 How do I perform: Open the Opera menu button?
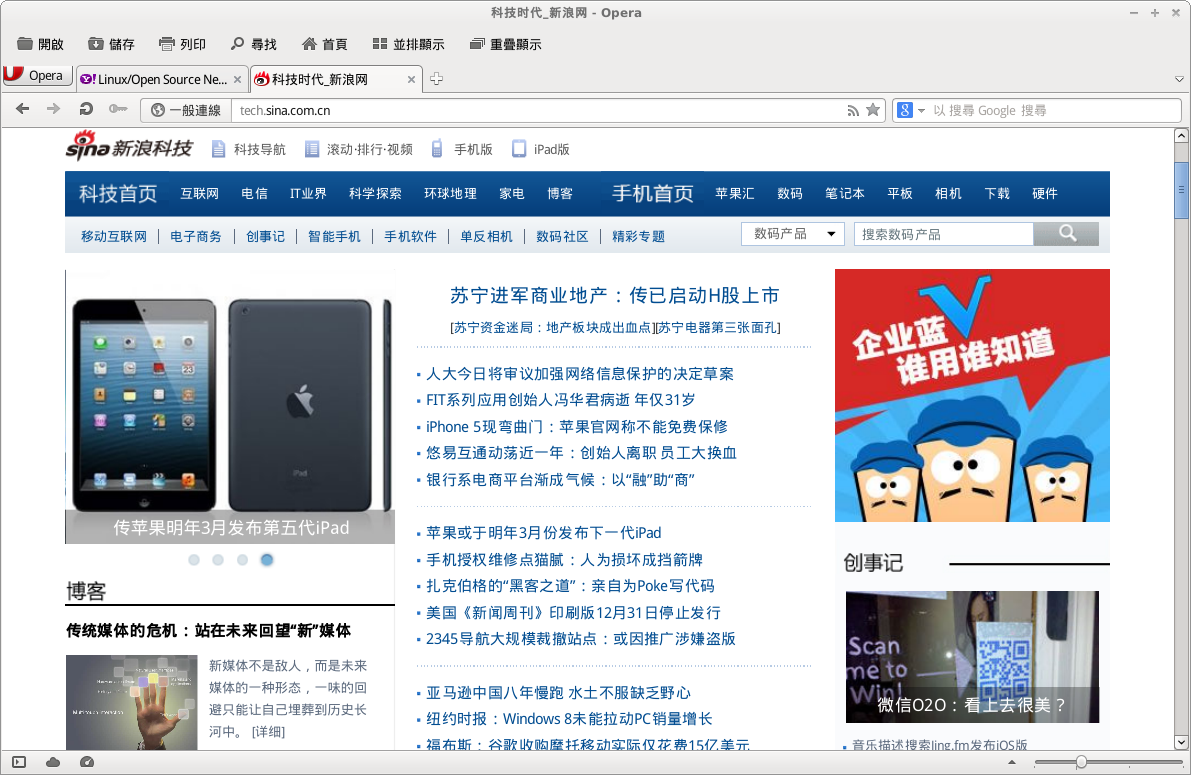coord(37,75)
